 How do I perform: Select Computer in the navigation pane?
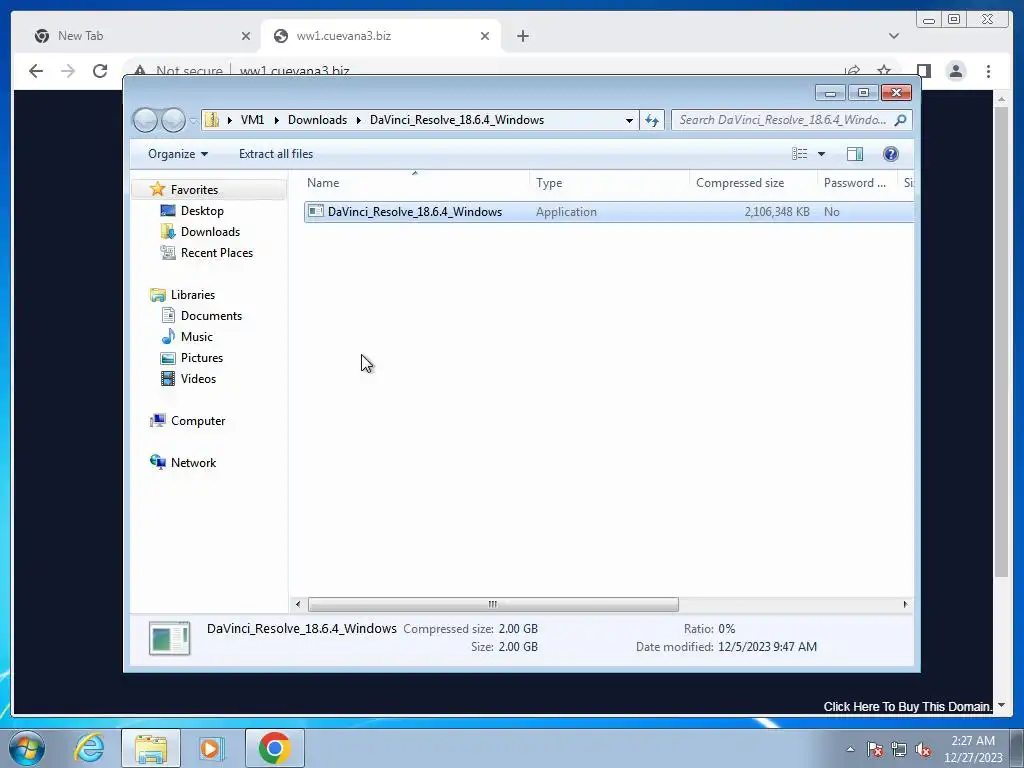(198, 421)
